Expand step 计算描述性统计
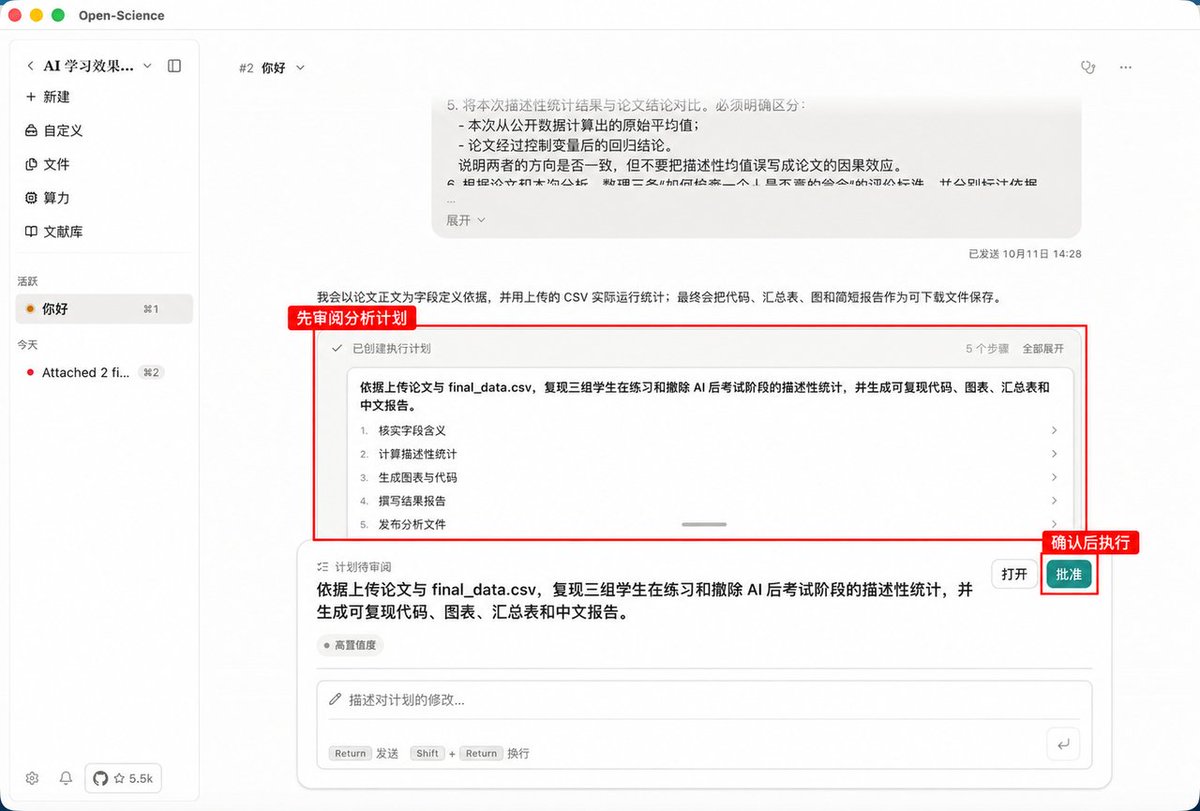 point(708,454)
